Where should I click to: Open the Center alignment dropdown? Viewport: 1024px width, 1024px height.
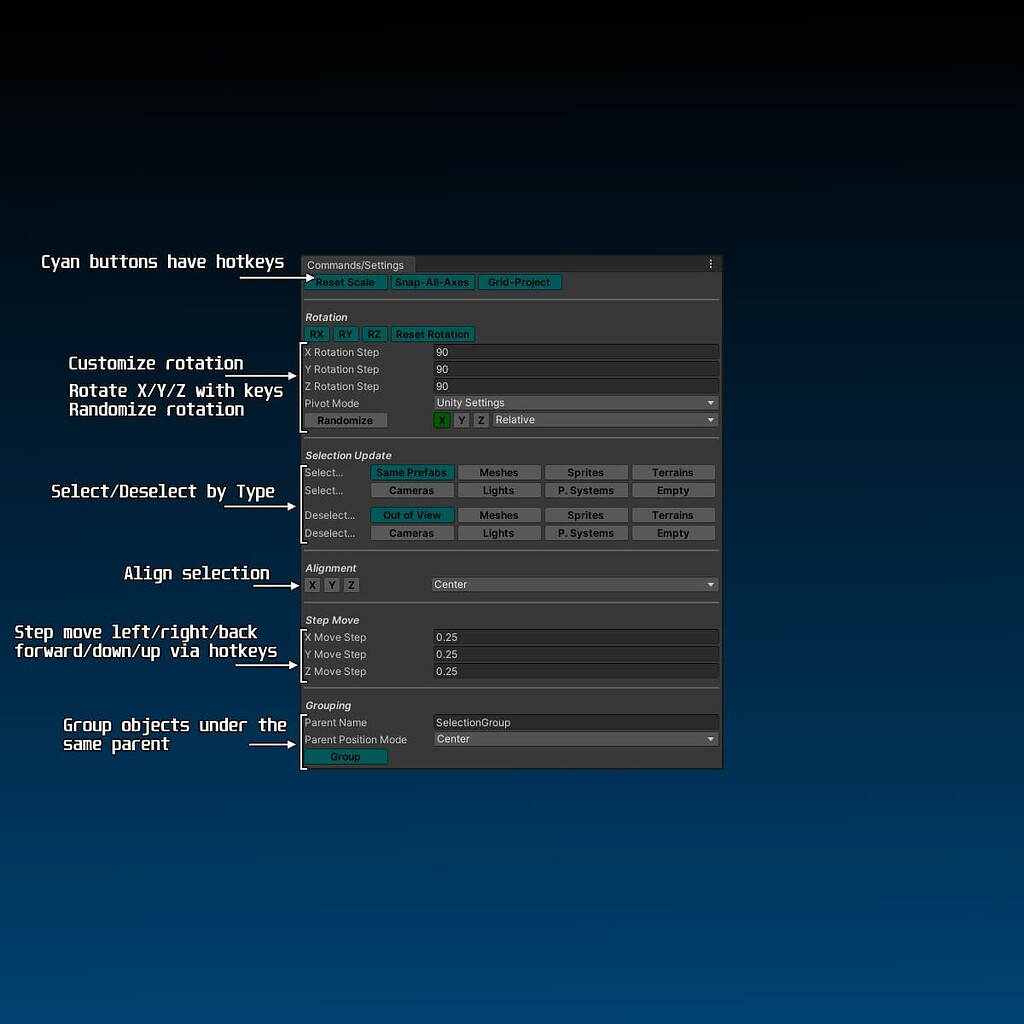pyautogui.click(x=576, y=585)
